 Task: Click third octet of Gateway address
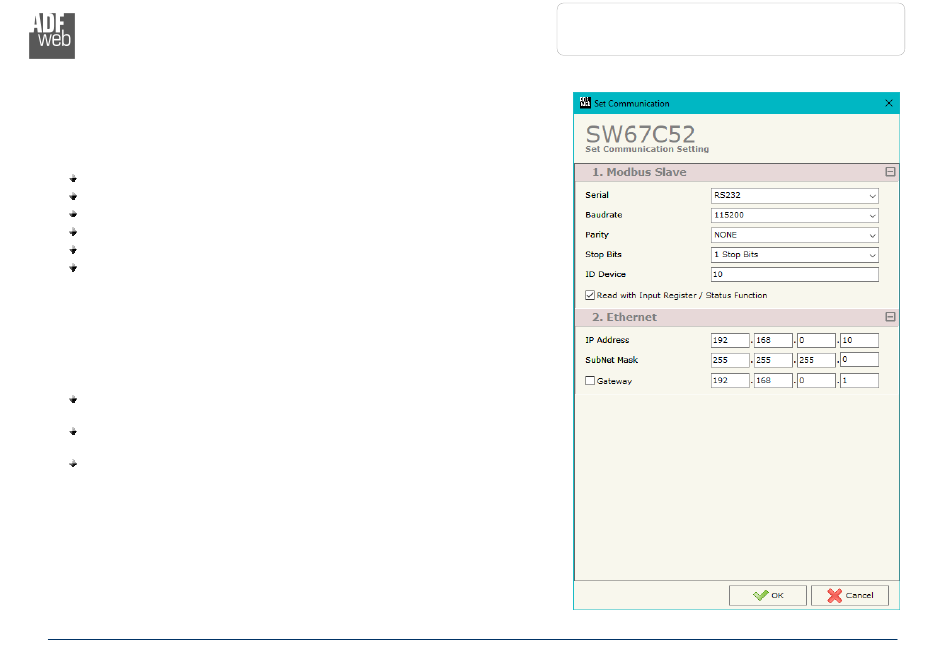tap(816, 381)
